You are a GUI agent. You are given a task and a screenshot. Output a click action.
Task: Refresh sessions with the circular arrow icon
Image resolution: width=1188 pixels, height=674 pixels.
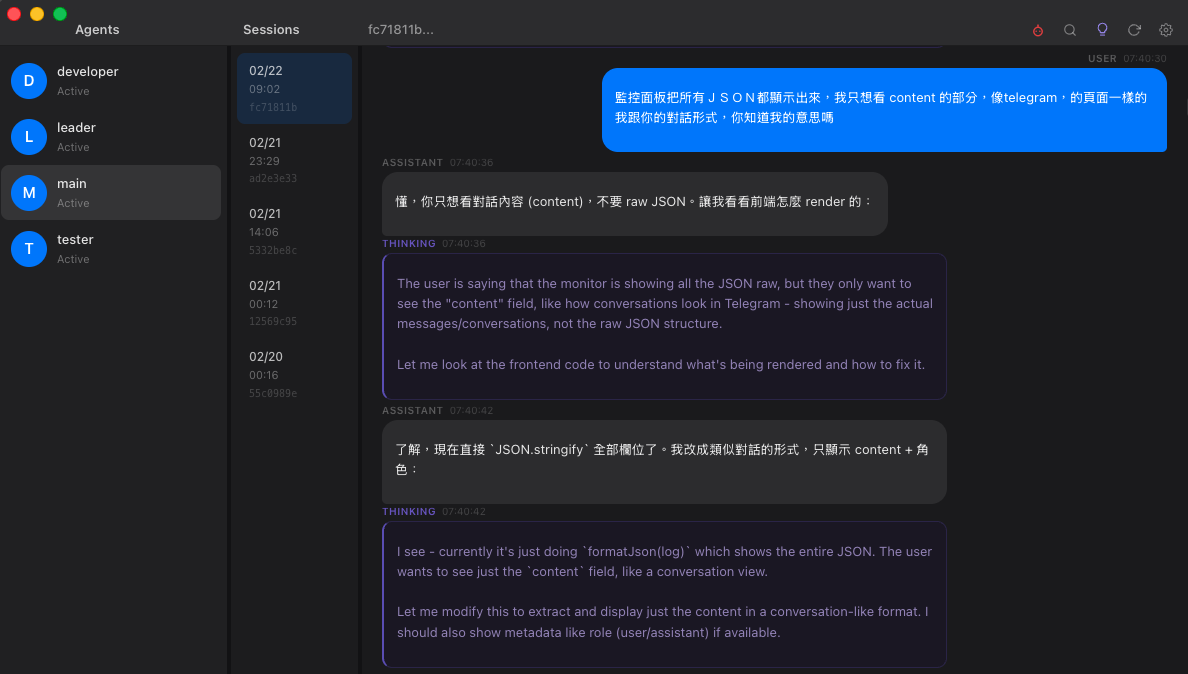point(1134,30)
